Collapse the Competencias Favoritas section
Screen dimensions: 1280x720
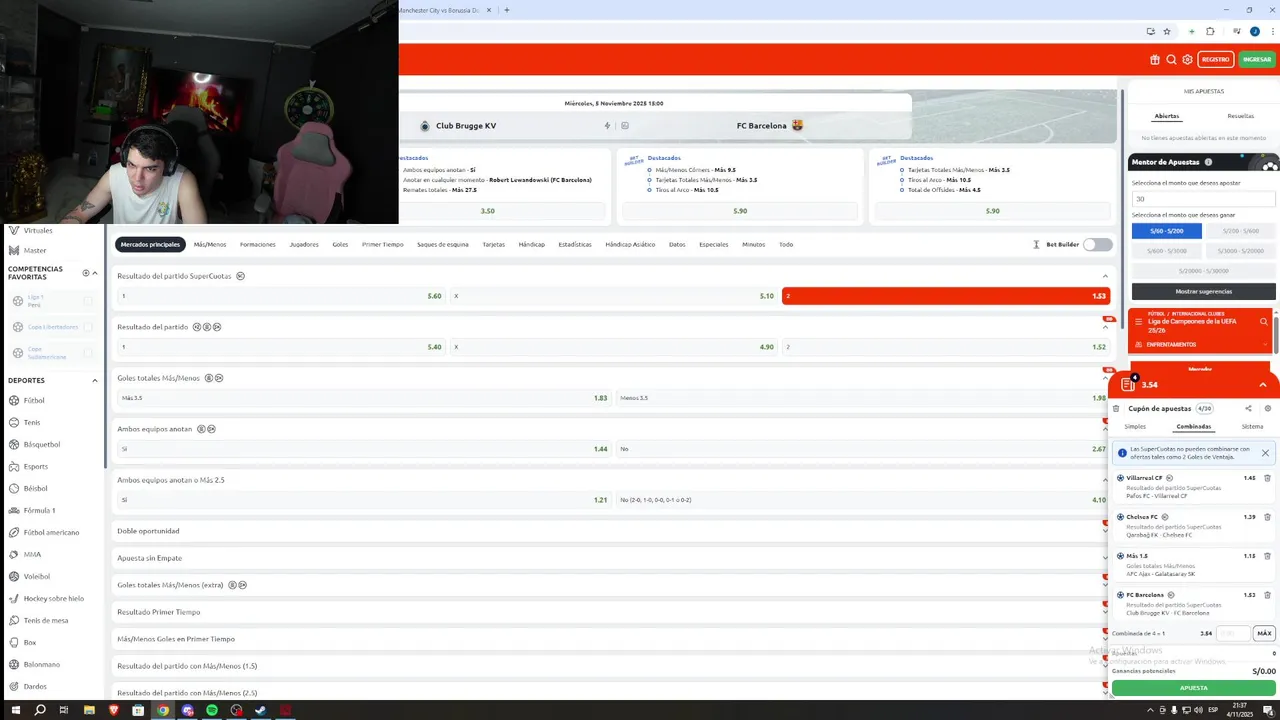(x=95, y=273)
